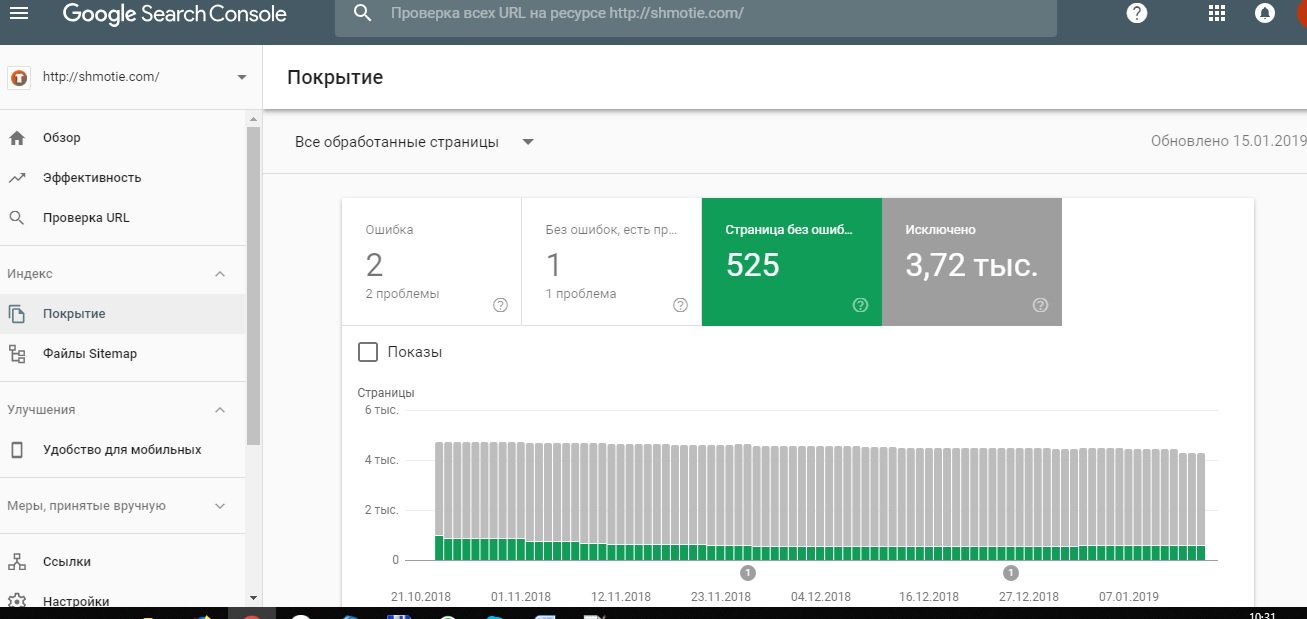Click help icon on green 525 card
Screen dimensions: 1307x619
[x=860, y=305]
